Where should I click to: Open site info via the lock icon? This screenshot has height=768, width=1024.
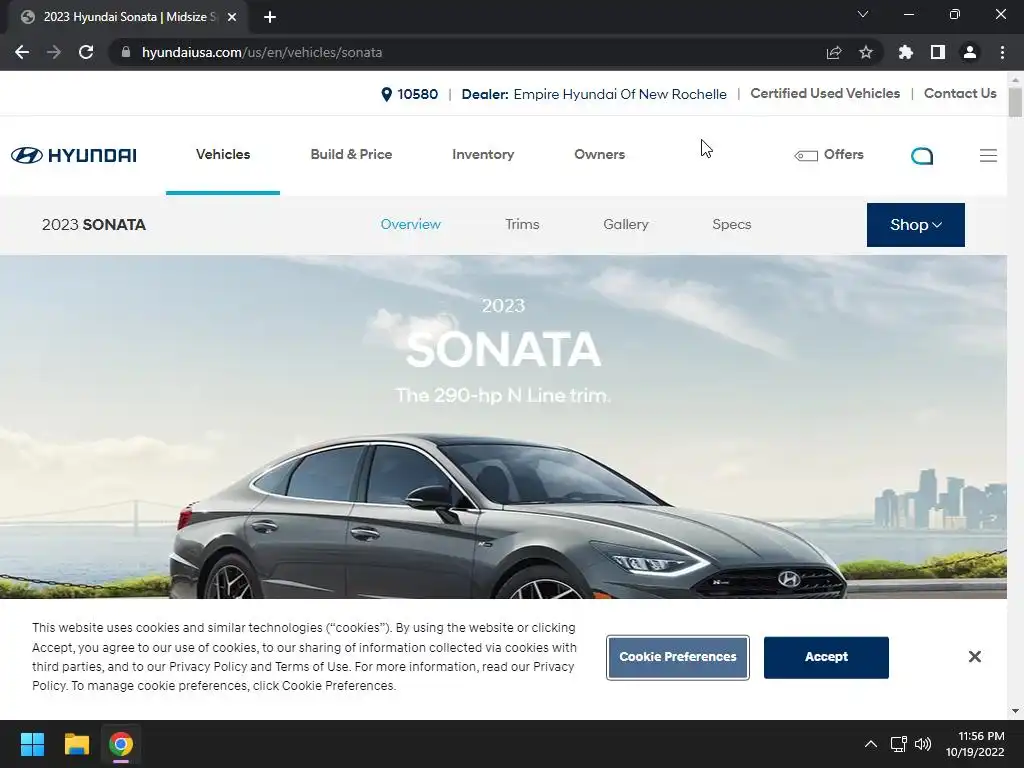(126, 52)
